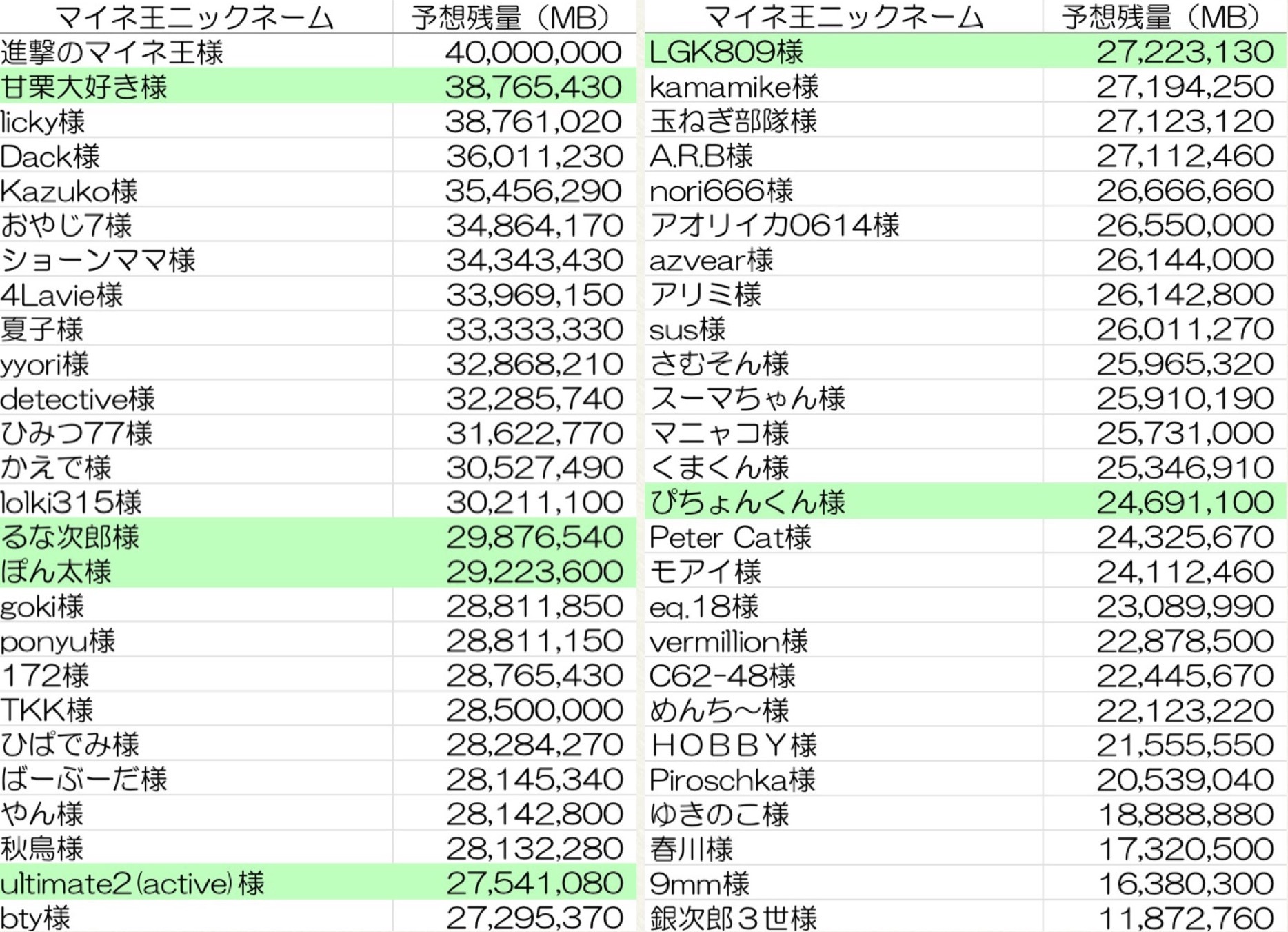Image resolution: width=1288 pixels, height=932 pixels.
Task: Select the アオリイカ0614様 nickname cell
Action: point(774,225)
